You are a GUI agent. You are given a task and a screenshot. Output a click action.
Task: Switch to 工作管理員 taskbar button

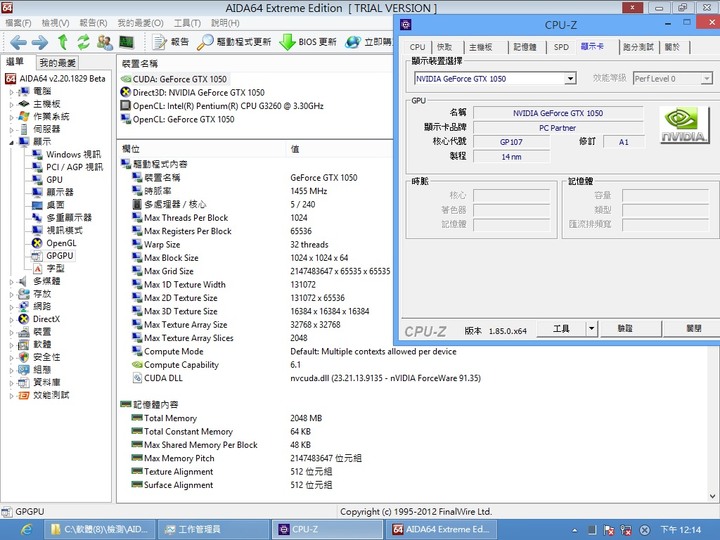tap(212, 529)
